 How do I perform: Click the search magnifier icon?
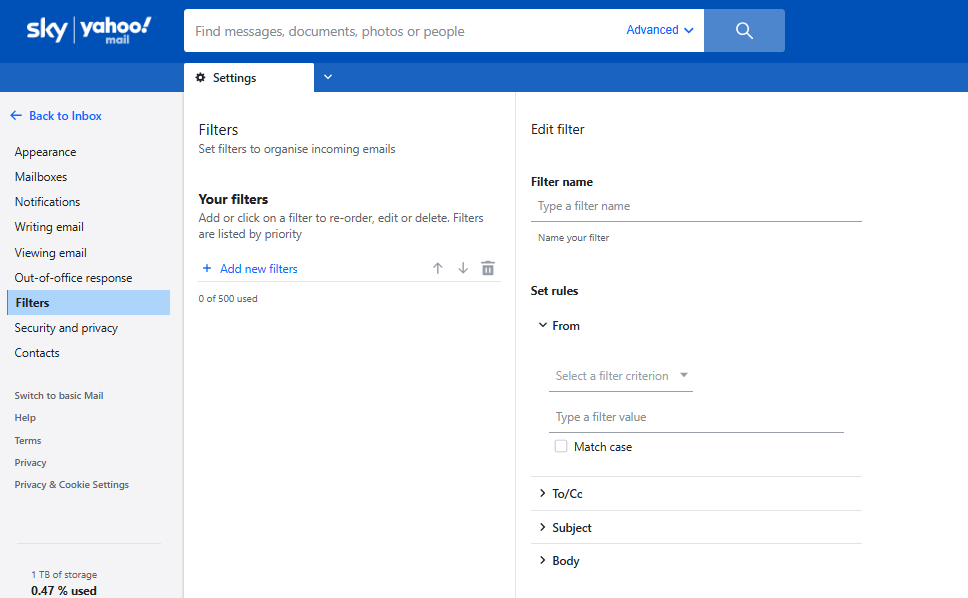(x=743, y=30)
